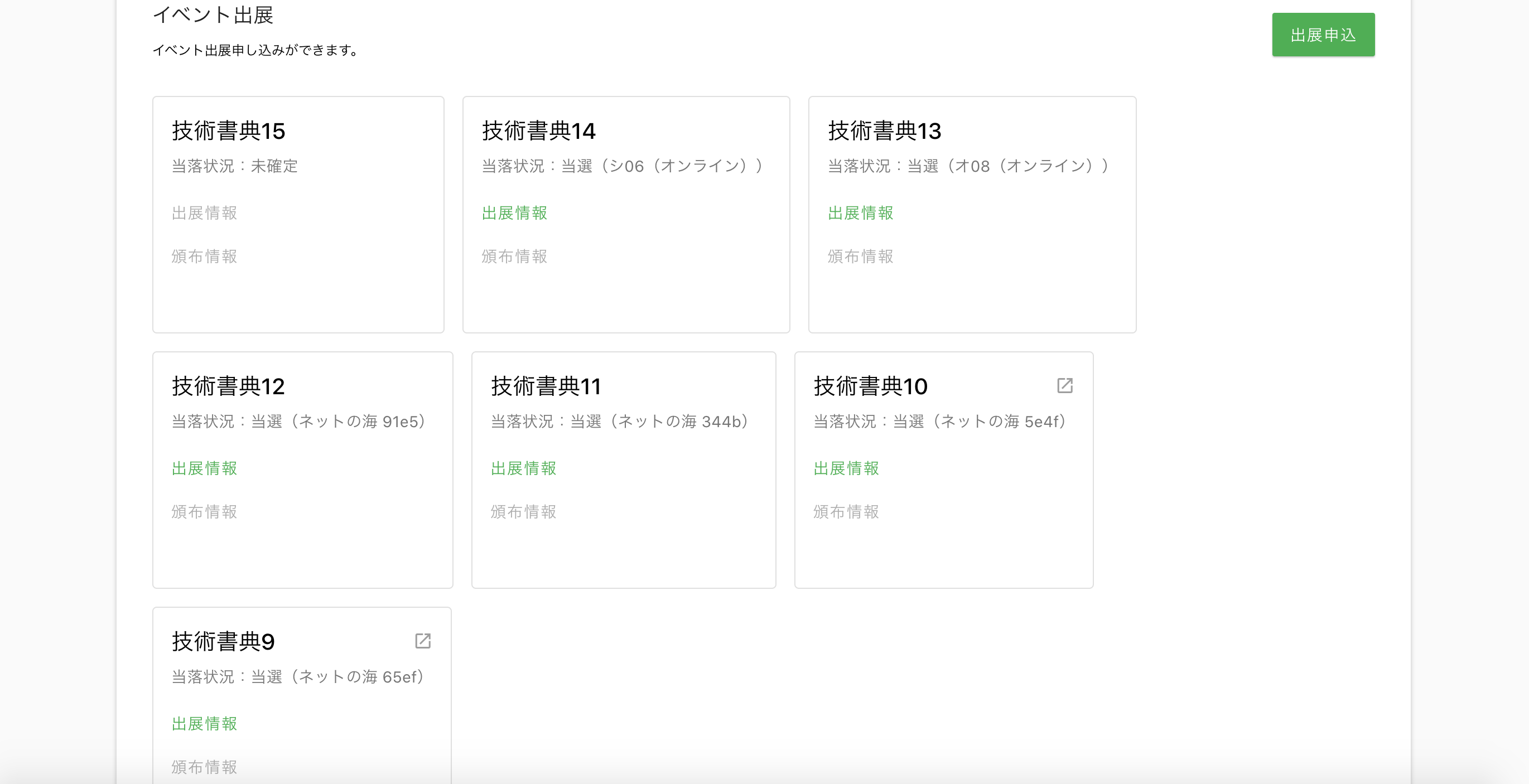
Task: Click grey 出展情報 in 技術書典15 card
Action: tap(204, 212)
